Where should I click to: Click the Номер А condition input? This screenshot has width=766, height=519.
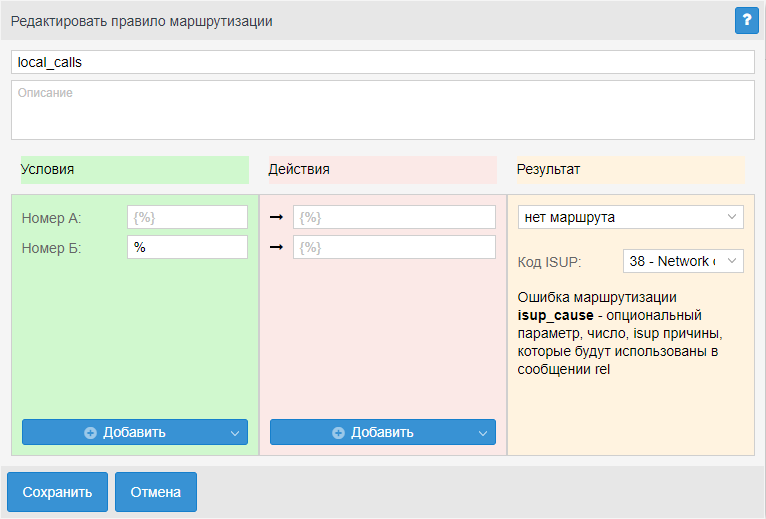click(187, 217)
